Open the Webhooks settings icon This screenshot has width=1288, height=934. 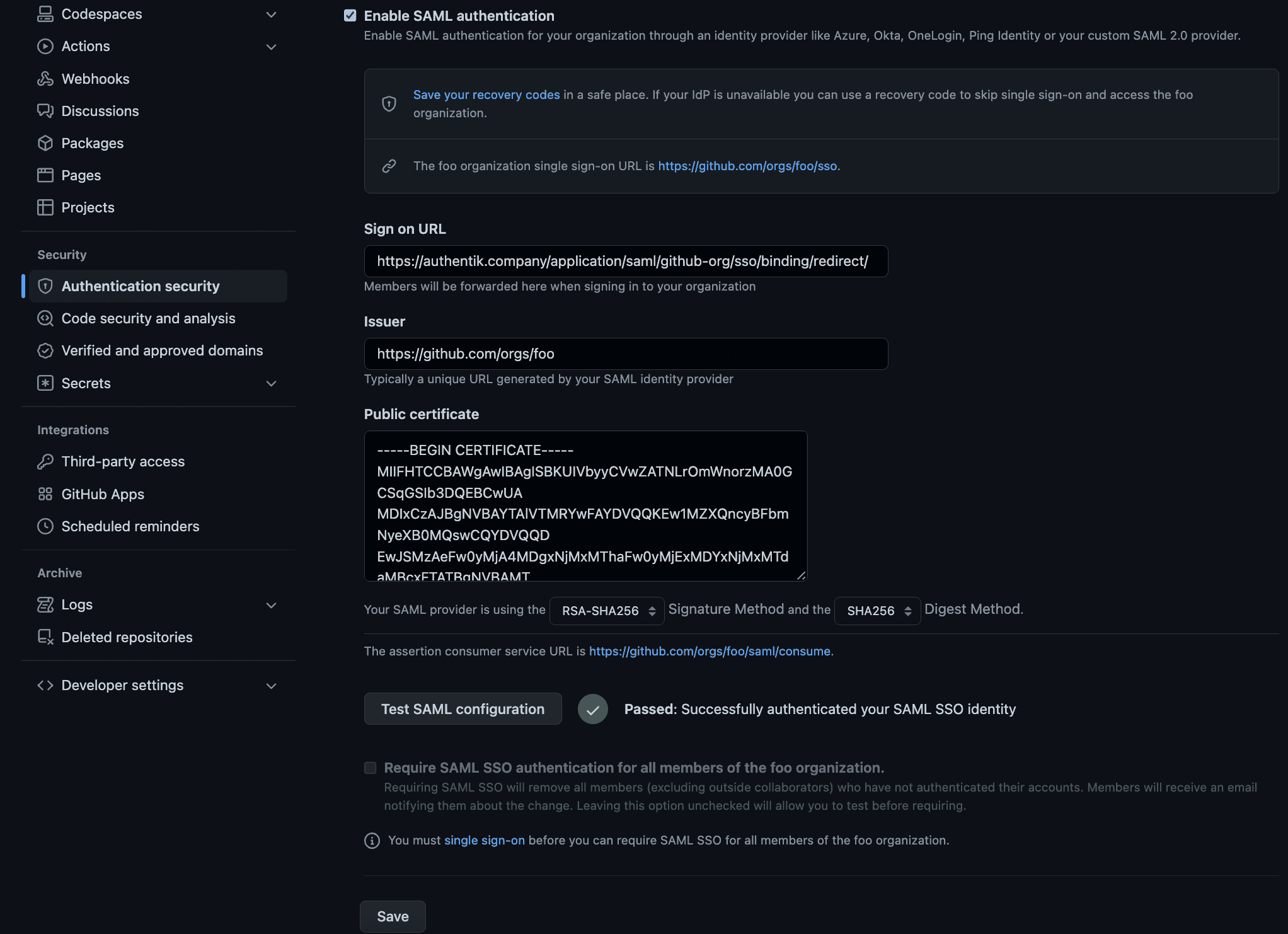coord(45,78)
